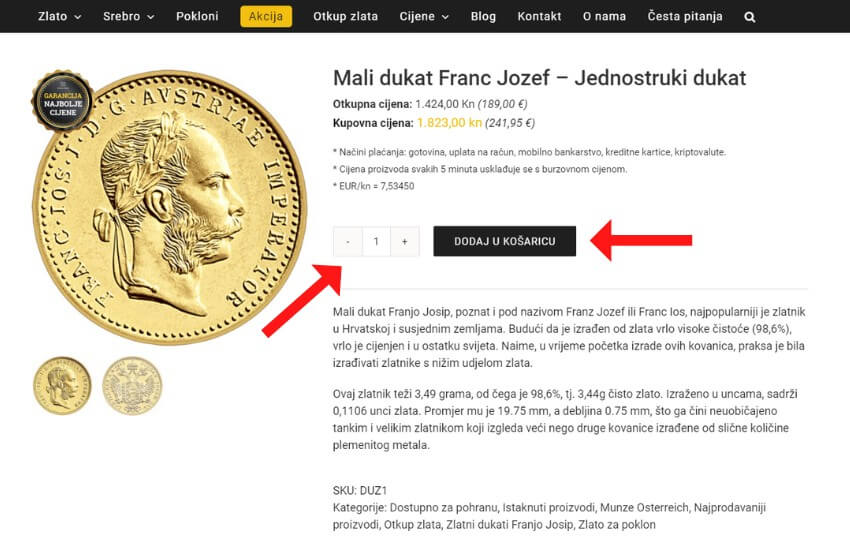Click the search magnifier icon

[750, 17]
